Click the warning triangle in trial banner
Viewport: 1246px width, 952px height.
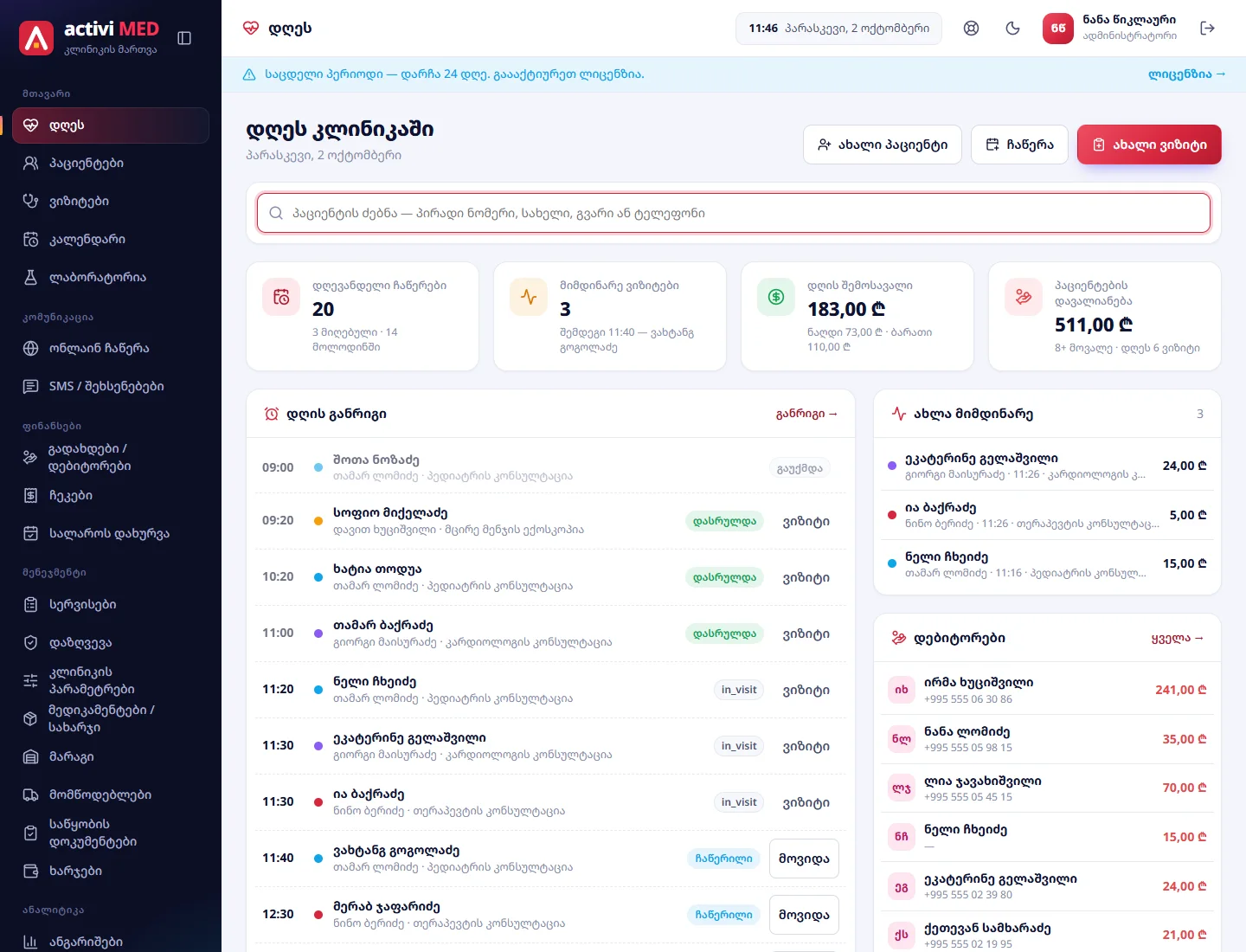(x=249, y=74)
